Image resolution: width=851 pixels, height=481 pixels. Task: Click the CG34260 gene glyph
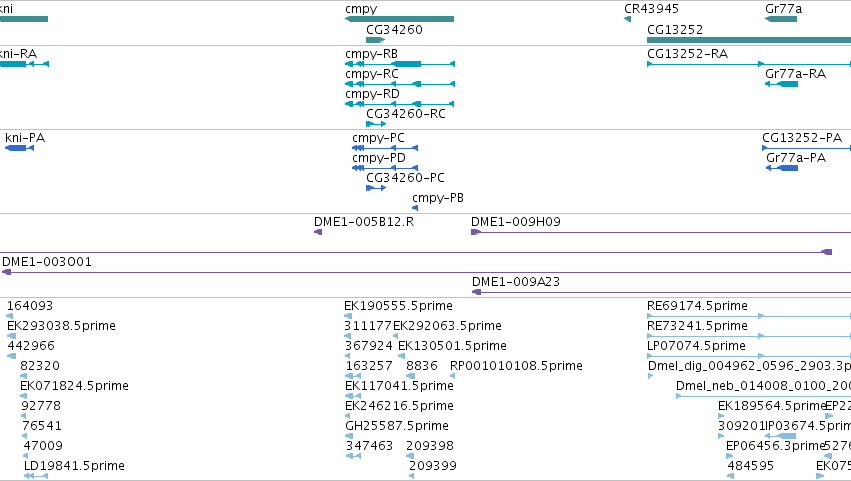pos(376,40)
